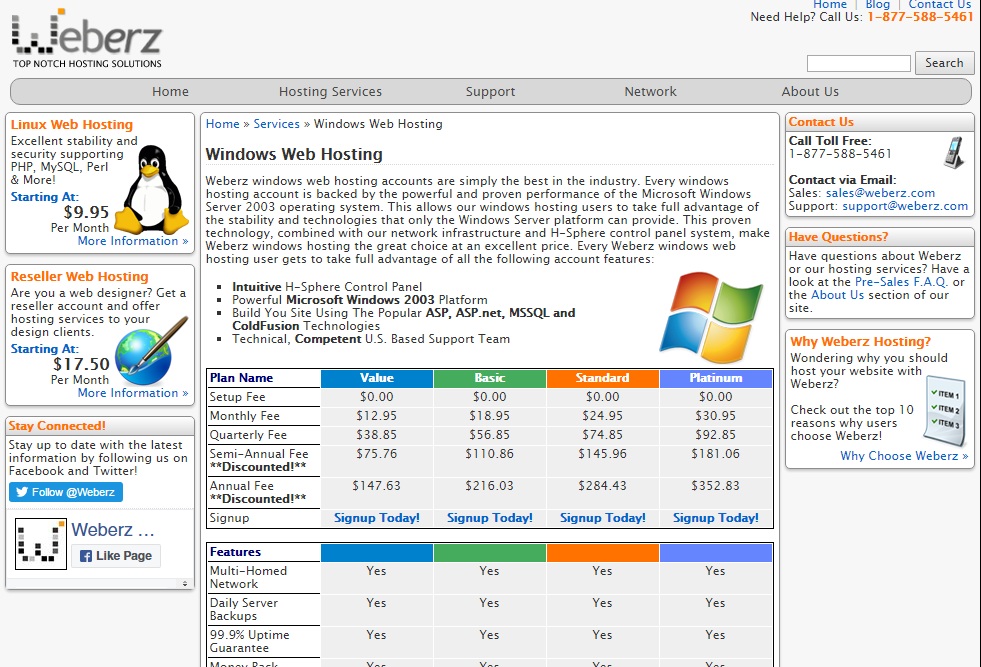981x667 pixels.
Task: Open the Support menu item
Action: (490, 91)
